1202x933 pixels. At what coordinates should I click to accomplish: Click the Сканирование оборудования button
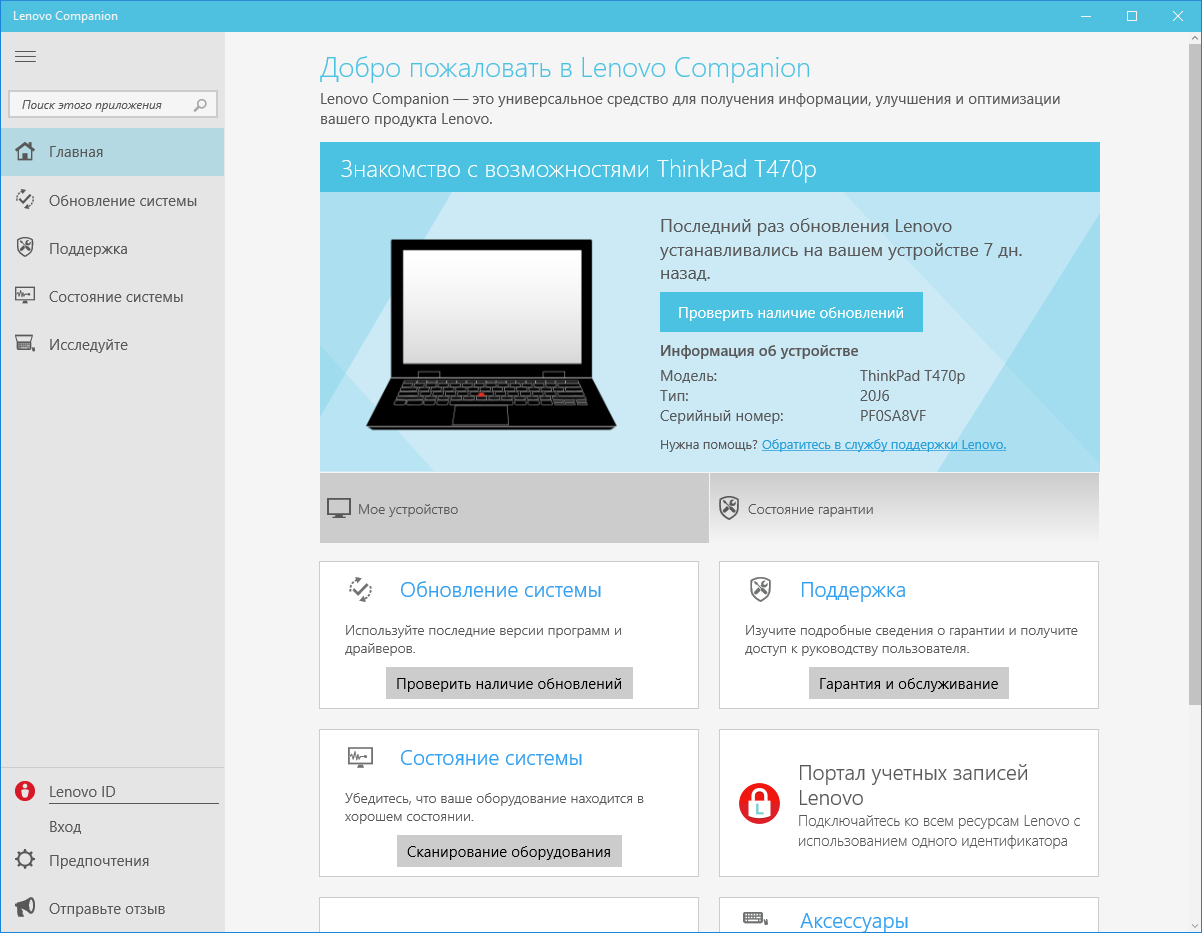tap(510, 851)
